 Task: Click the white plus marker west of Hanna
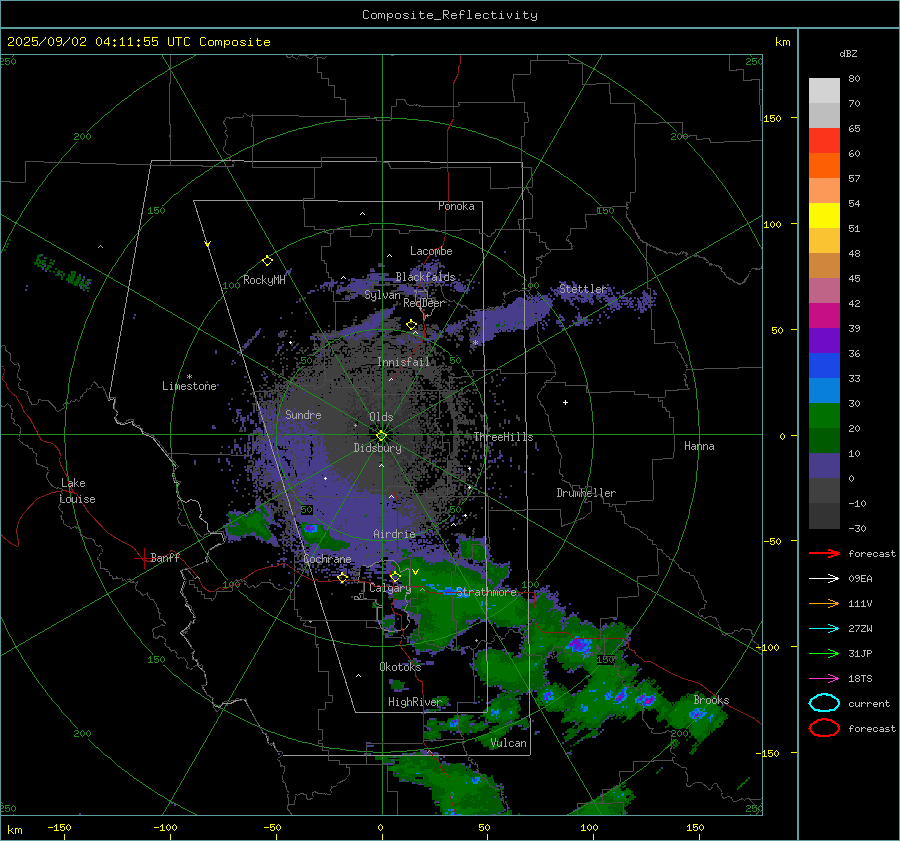coord(565,402)
